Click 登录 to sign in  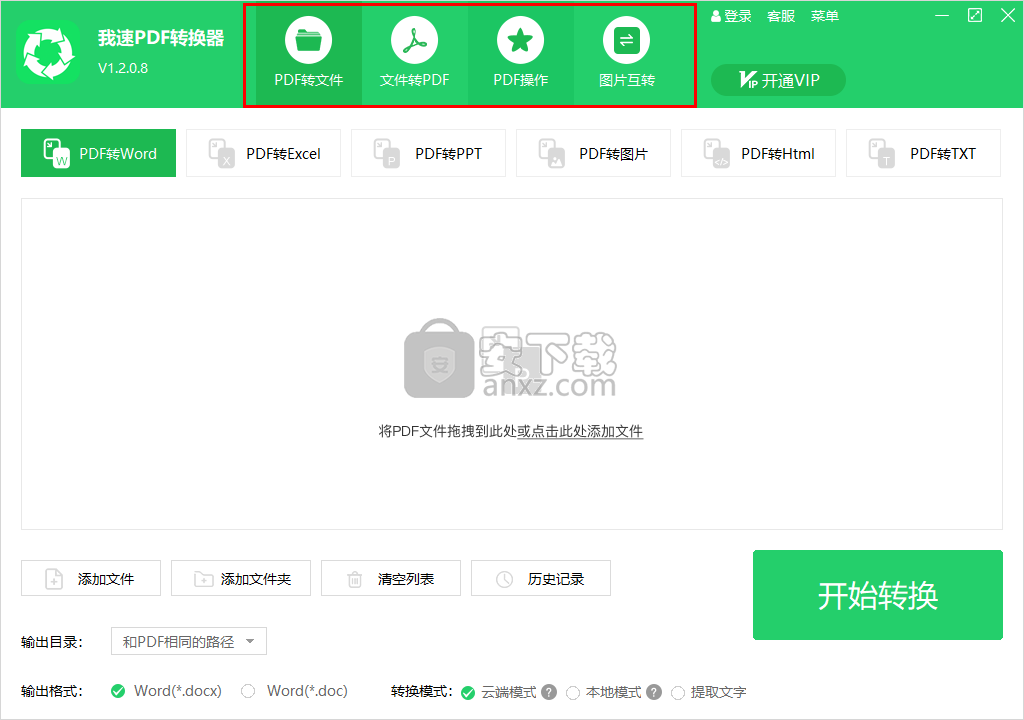point(738,16)
